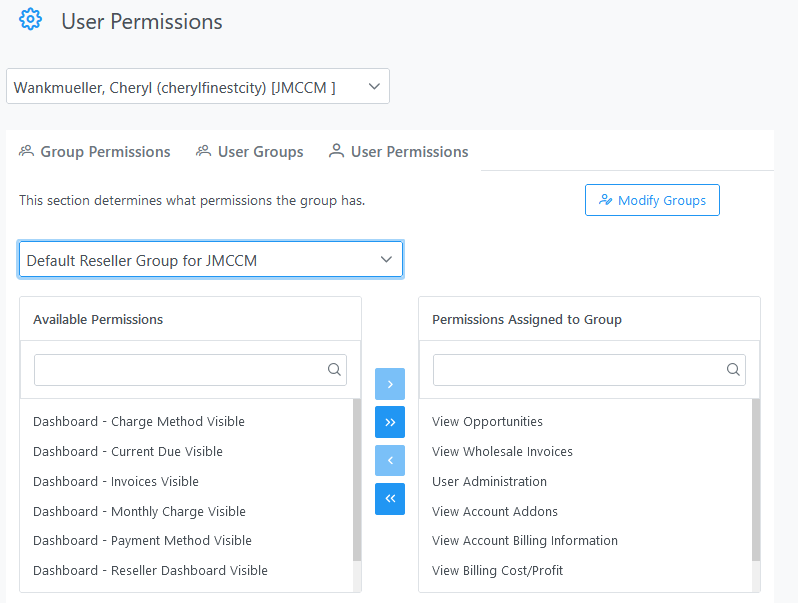Viewport: 798px width, 603px height.
Task: Click the group icon on Group Permissions tab
Action: 26,151
